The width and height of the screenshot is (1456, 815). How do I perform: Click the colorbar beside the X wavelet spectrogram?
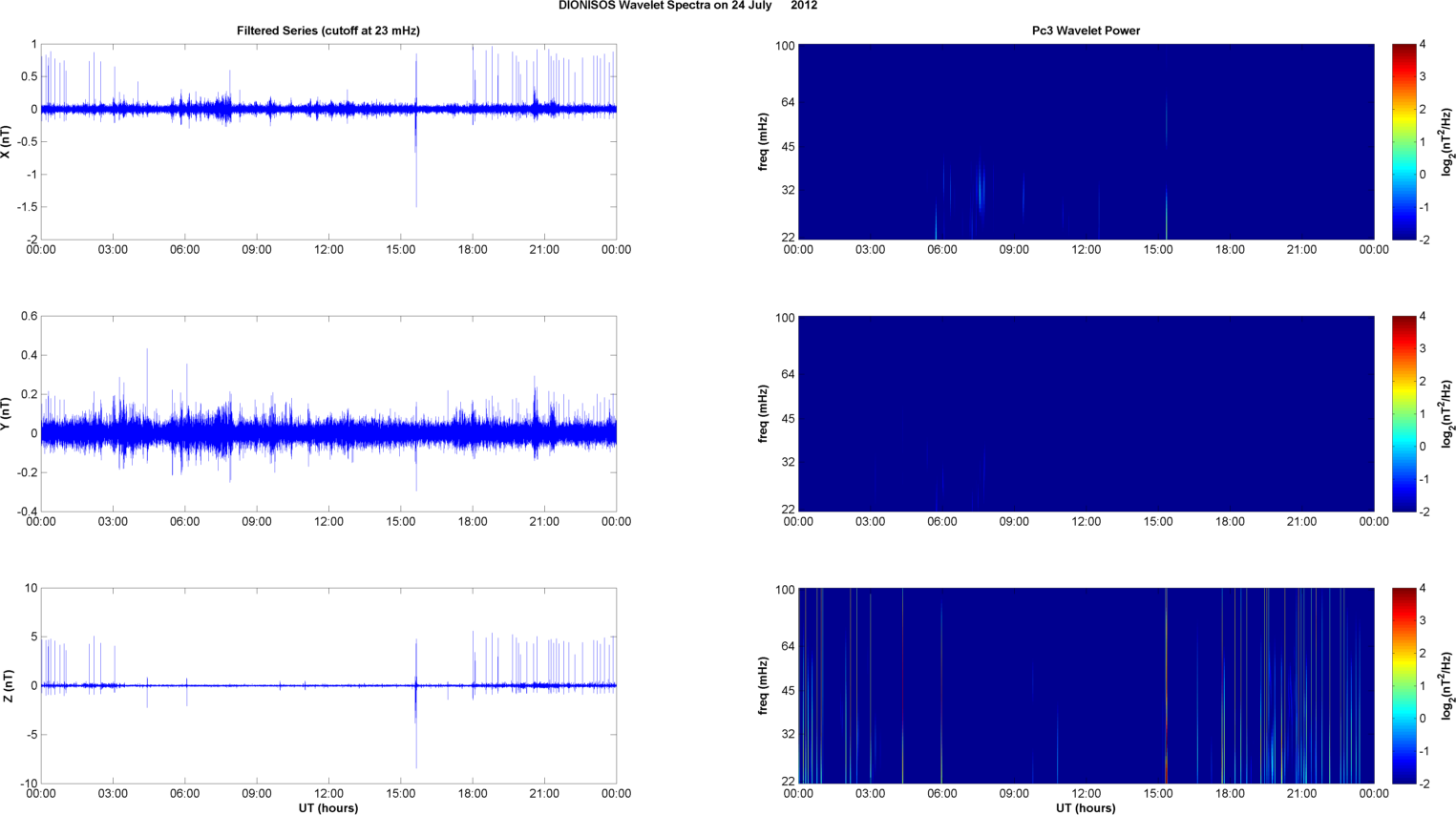tap(1403, 142)
